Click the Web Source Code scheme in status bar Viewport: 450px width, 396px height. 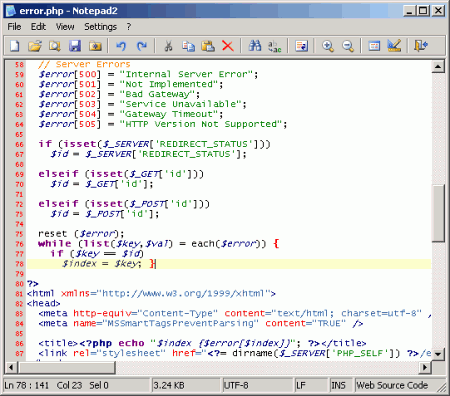pos(392,385)
